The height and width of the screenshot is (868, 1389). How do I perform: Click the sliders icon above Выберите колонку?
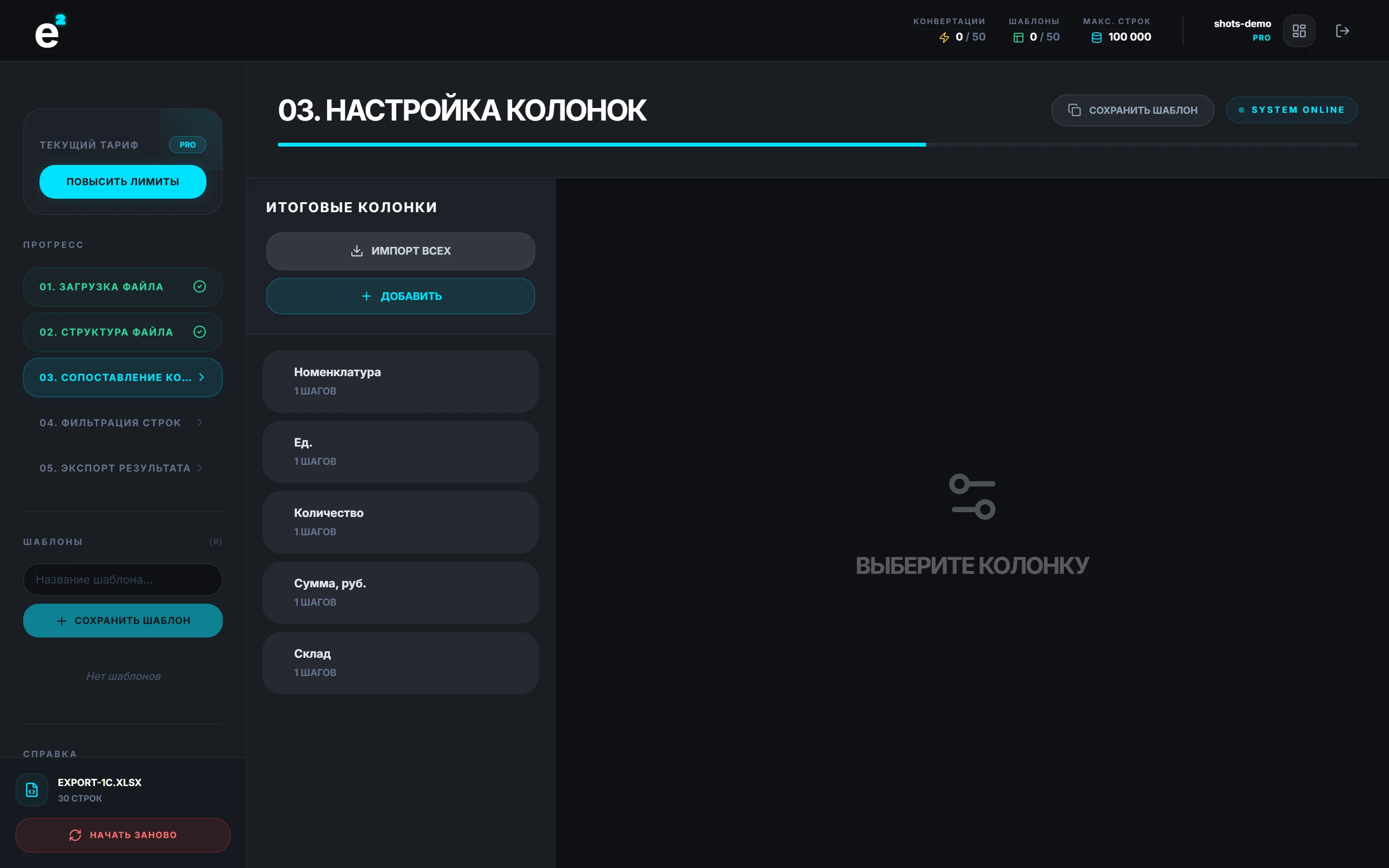(972, 497)
